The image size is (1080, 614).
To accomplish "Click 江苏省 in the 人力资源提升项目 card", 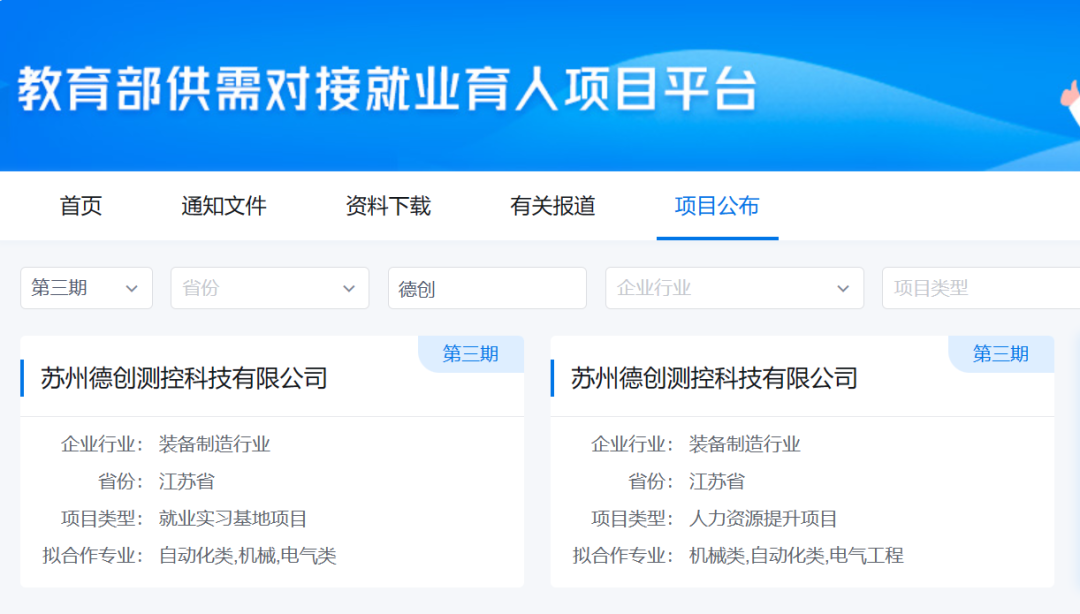I will (x=717, y=481).
